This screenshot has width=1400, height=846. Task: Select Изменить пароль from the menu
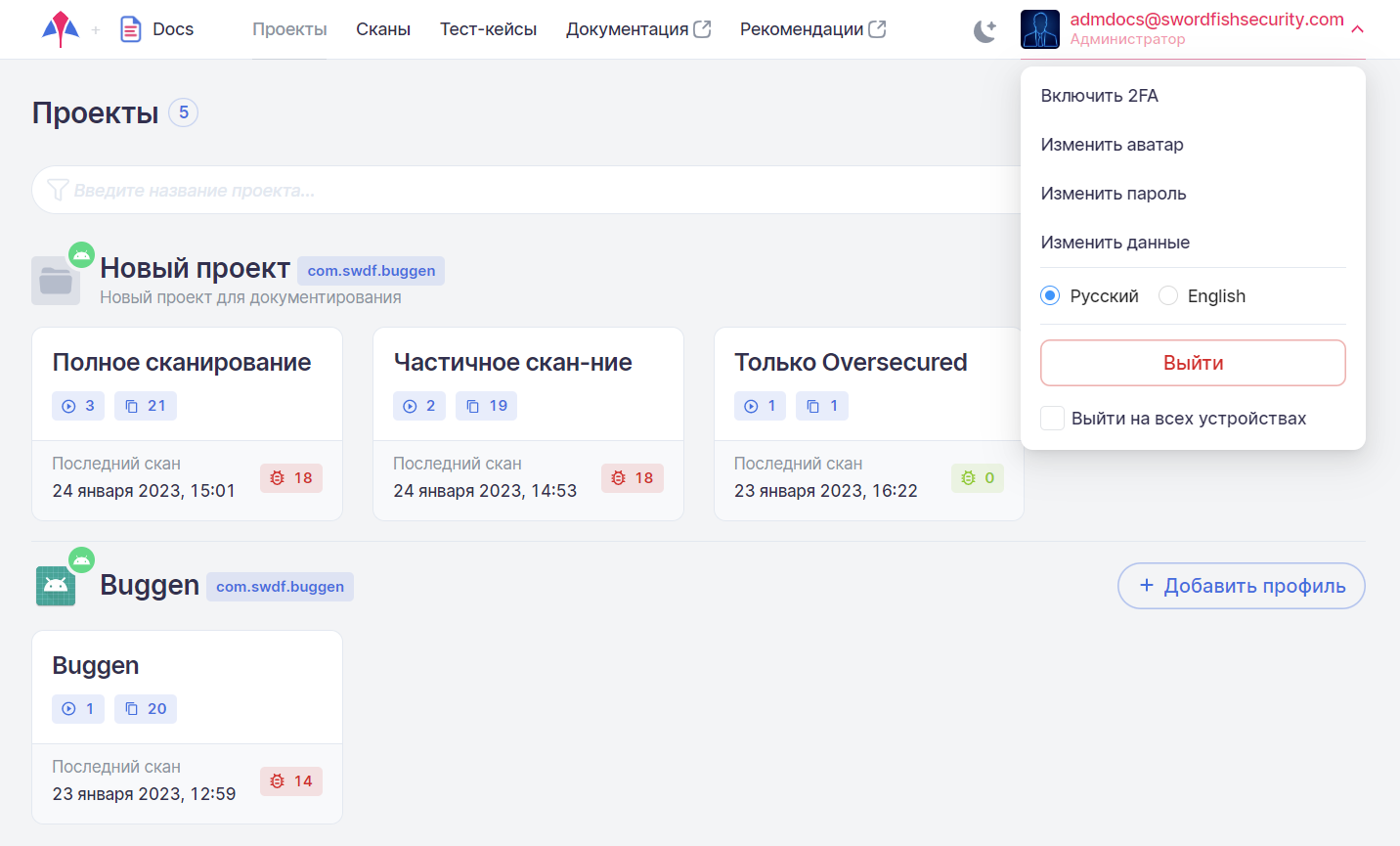click(x=1114, y=194)
